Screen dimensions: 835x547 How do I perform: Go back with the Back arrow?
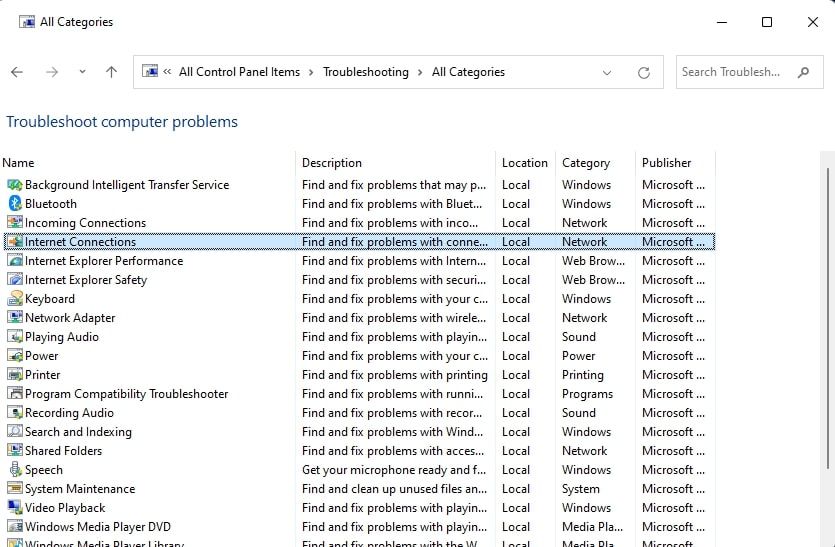(x=17, y=72)
